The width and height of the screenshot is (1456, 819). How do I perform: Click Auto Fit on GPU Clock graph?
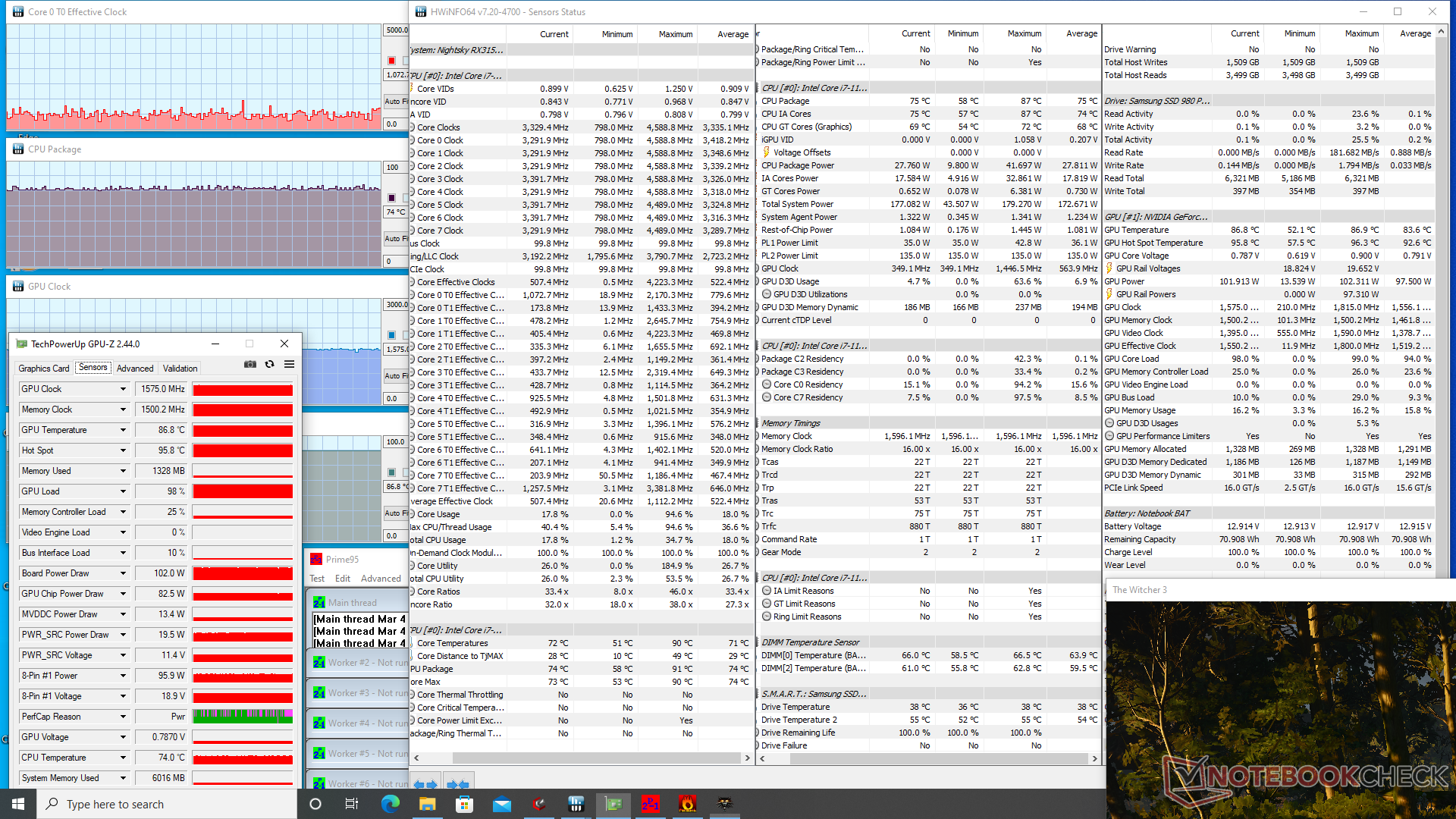(396, 375)
